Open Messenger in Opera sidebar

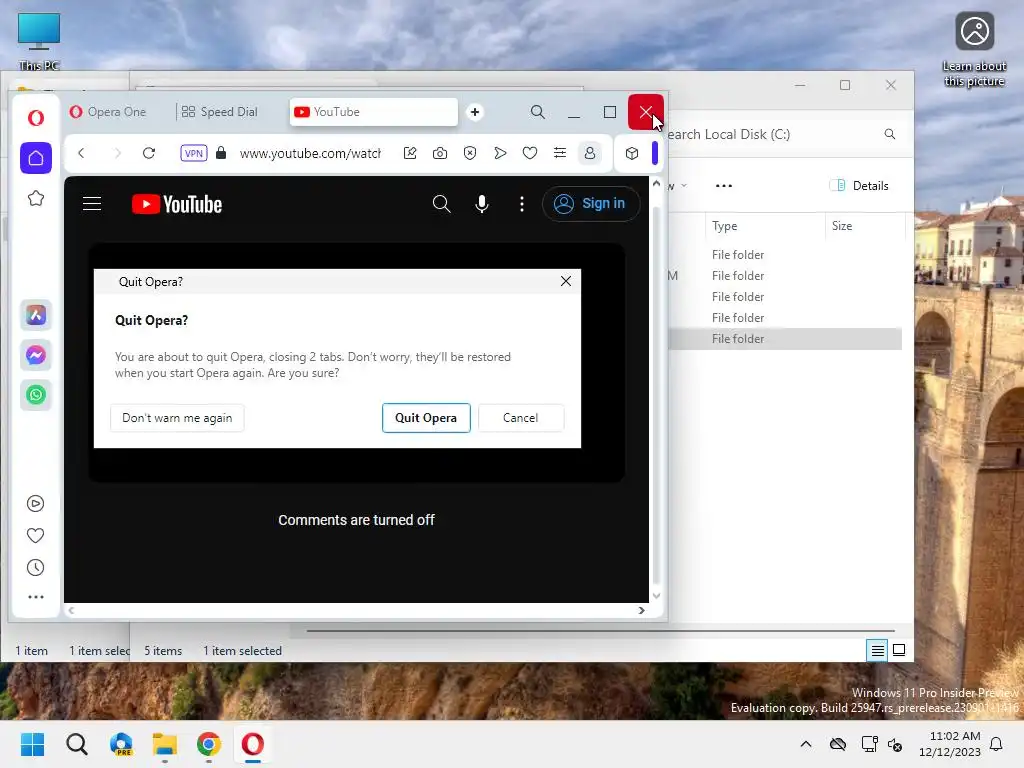coord(36,355)
